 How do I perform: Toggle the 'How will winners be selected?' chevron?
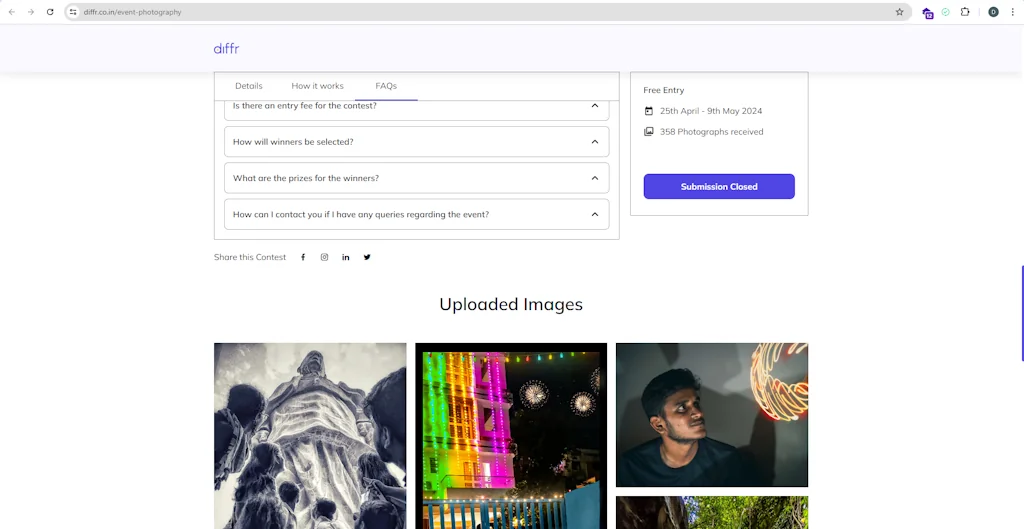(x=595, y=142)
